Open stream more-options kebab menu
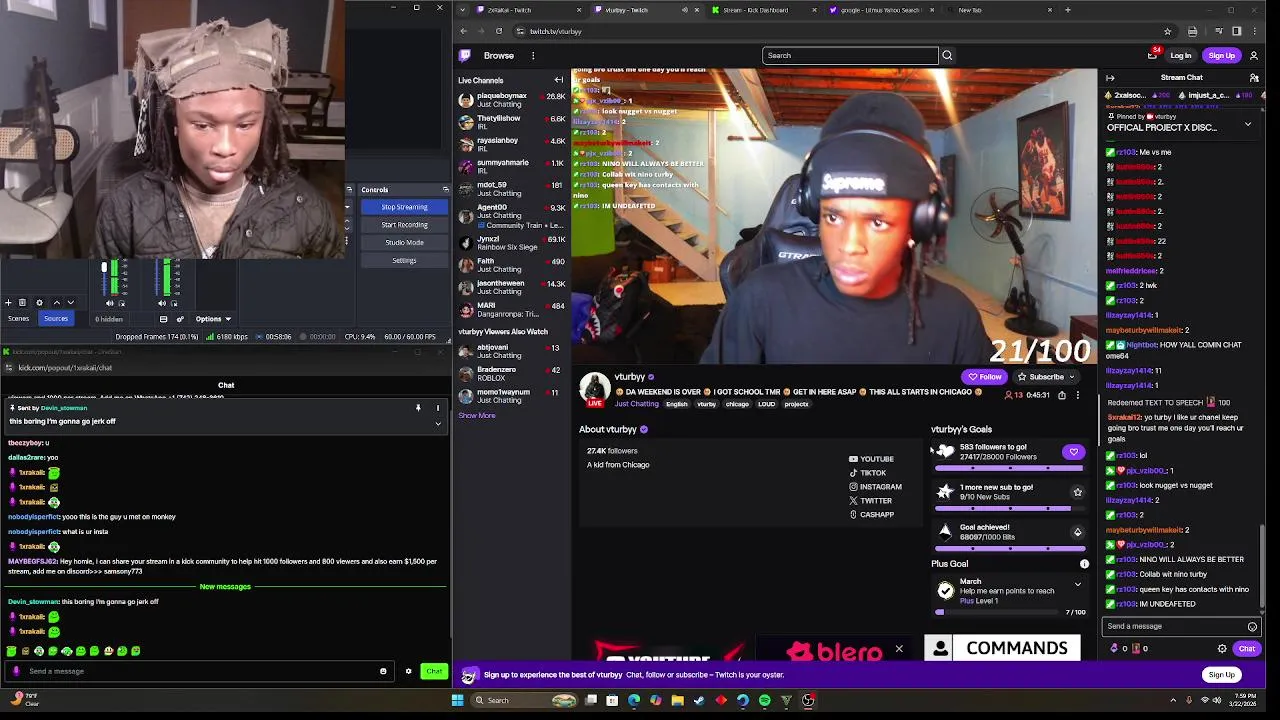This screenshot has width=1280, height=720. coord(1077,395)
